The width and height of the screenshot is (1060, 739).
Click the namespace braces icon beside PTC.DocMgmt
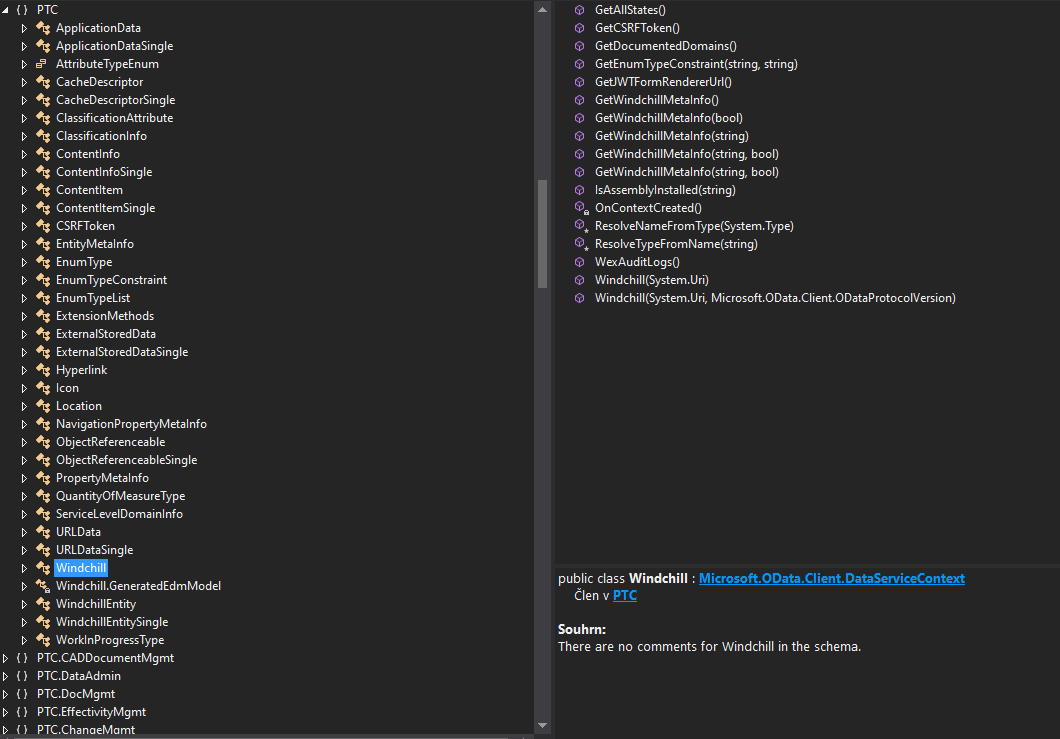tap(22, 693)
